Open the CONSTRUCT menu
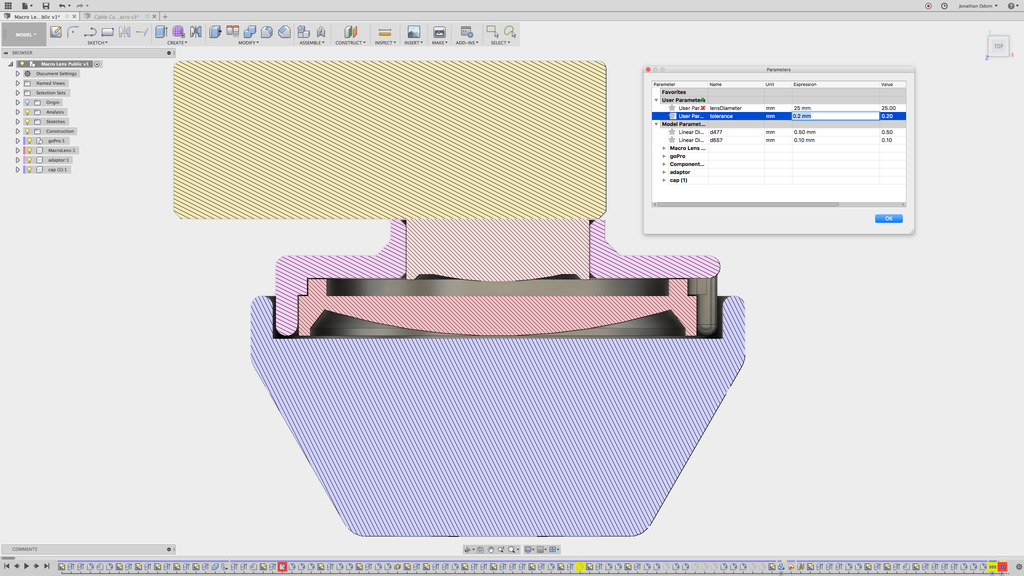Screen dimensions: 1024x576 pos(351,43)
